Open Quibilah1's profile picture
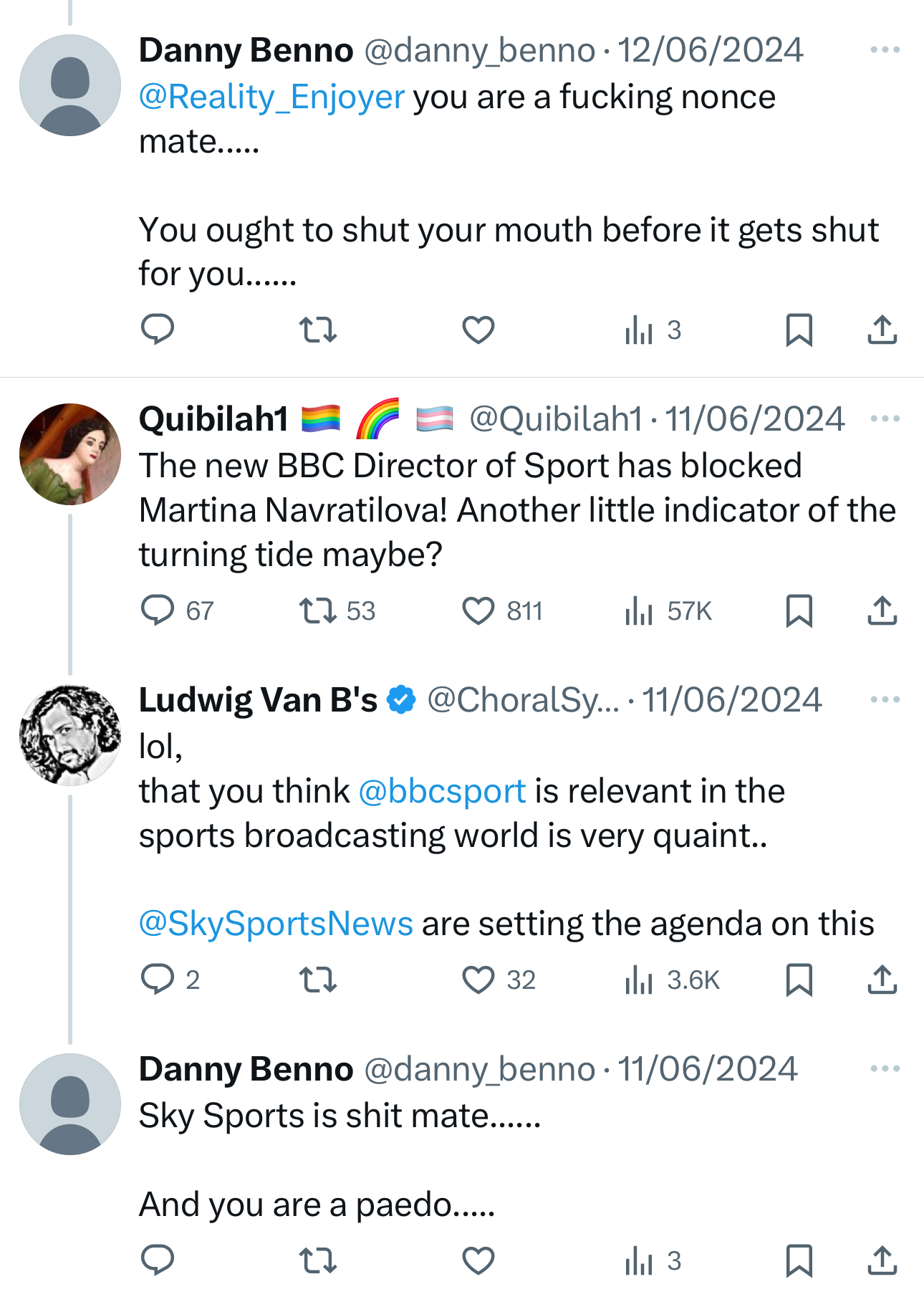 click(x=70, y=454)
